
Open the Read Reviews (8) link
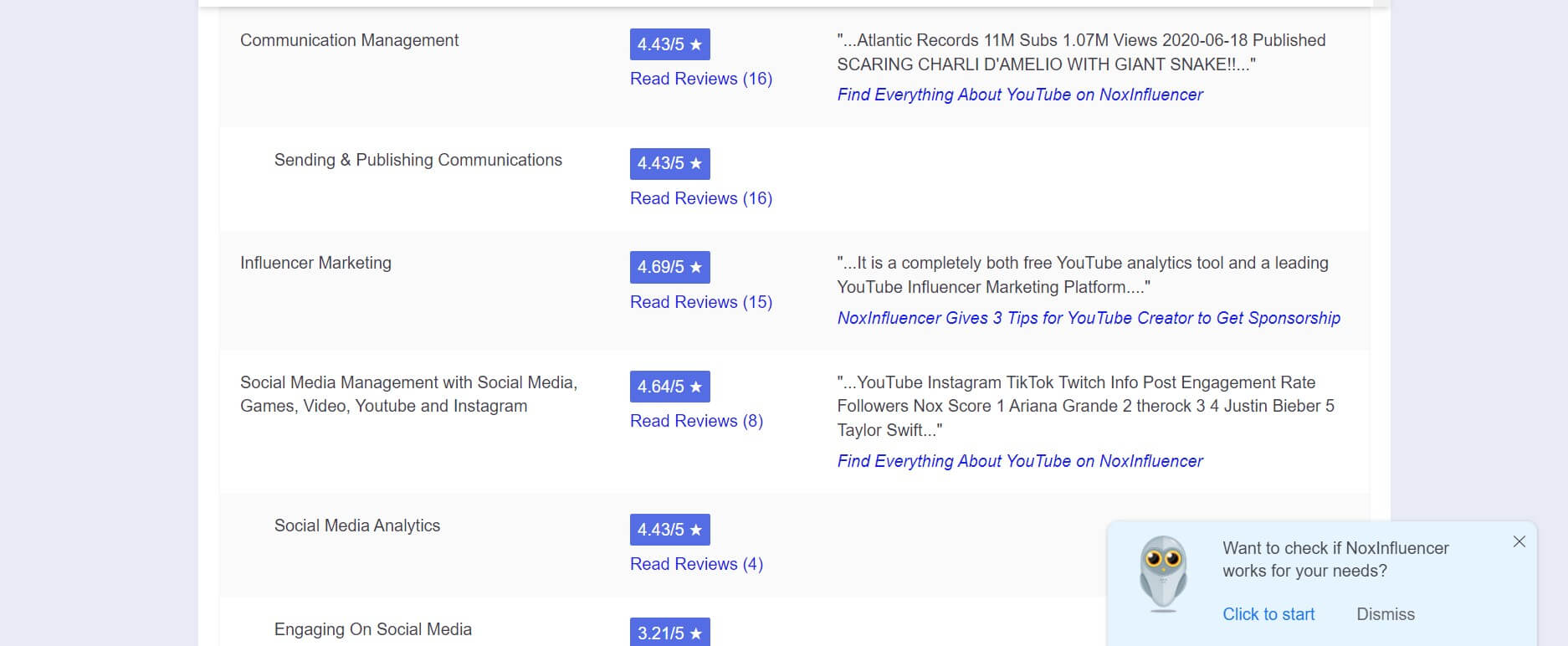pyautogui.click(x=696, y=421)
